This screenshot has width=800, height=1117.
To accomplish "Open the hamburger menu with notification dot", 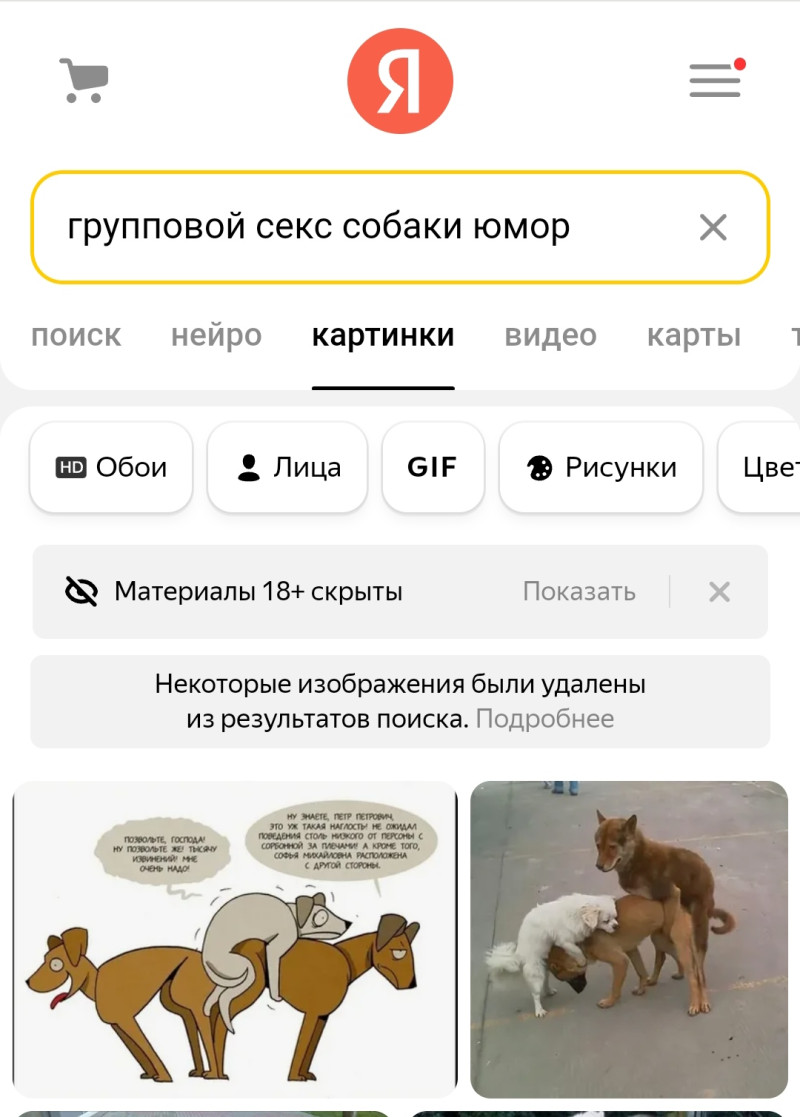I will point(717,78).
